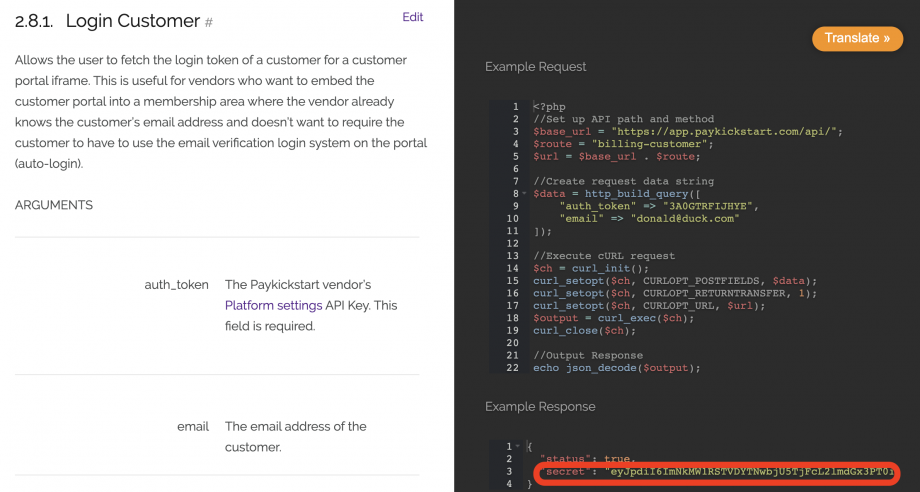920x492 pixels.
Task: Click the Translate button
Action: (x=857, y=38)
